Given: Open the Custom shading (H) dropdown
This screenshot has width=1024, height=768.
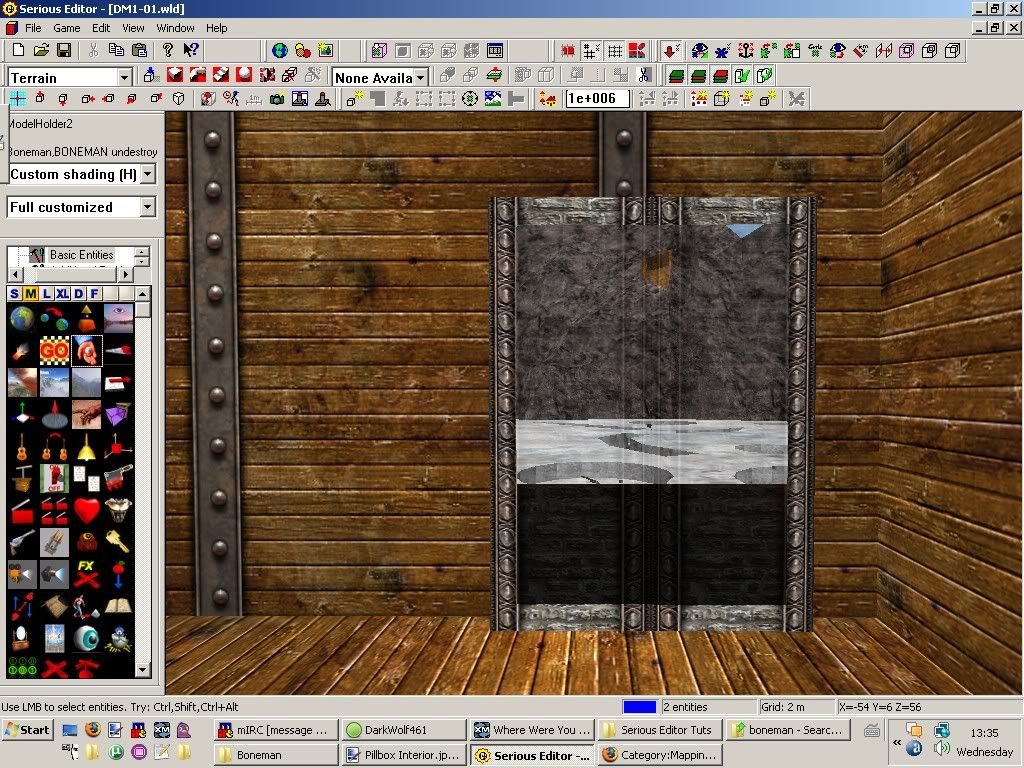Looking at the screenshot, I should 148,174.
